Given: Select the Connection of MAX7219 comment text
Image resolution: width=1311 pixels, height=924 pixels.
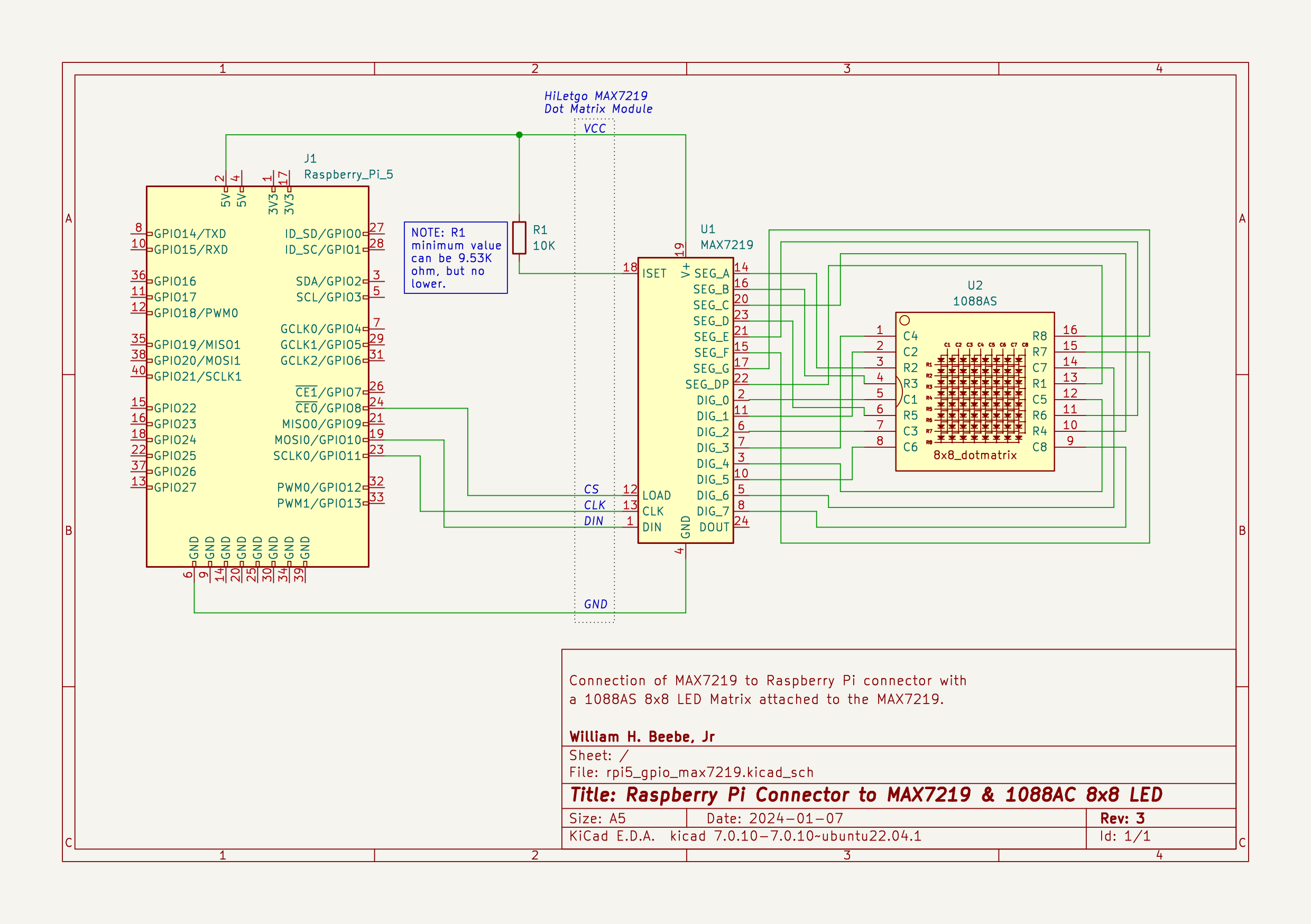Looking at the screenshot, I should [768, 689].
